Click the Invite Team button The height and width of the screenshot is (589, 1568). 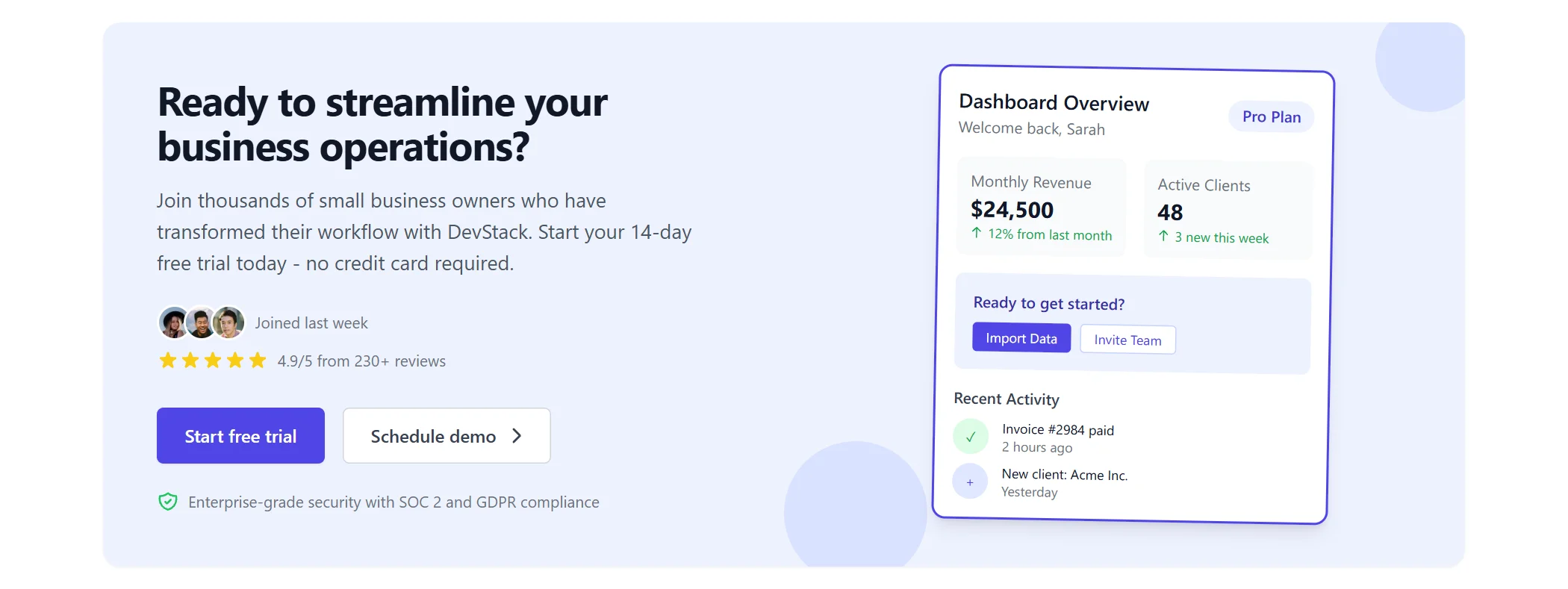[x=1127, y=340]
